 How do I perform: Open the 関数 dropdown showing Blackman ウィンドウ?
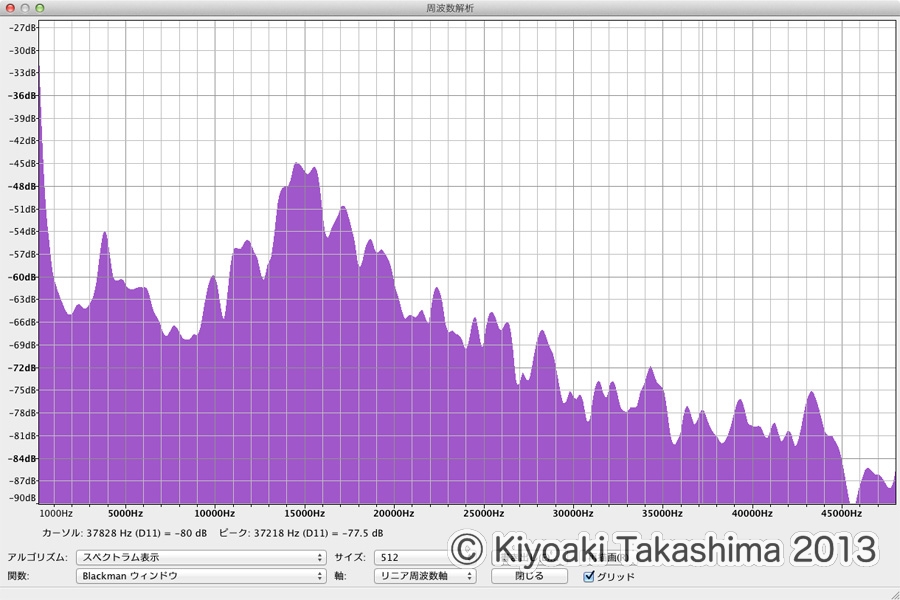tap(201, 576)
